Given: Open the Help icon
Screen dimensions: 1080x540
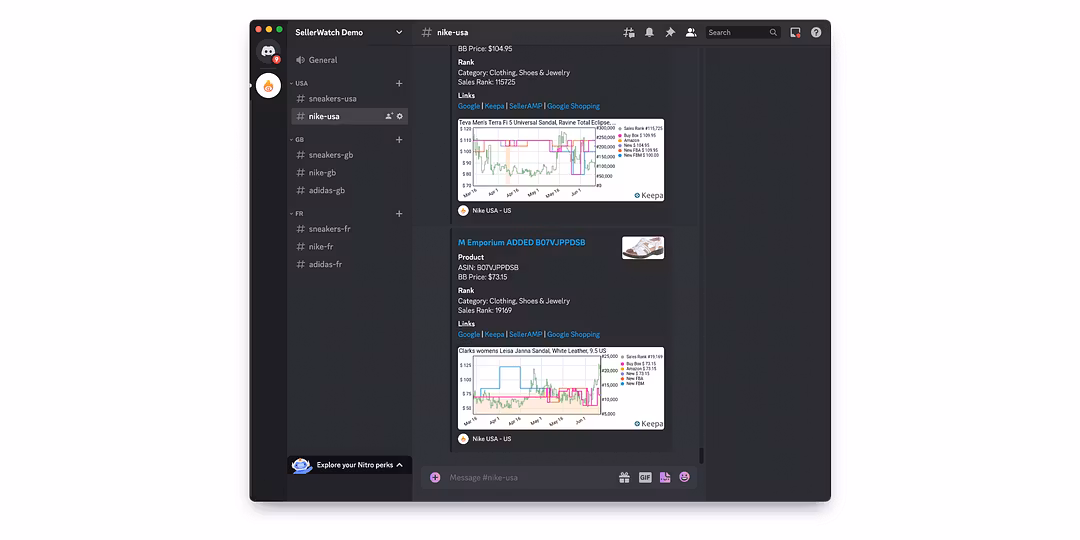Looking at the screenshot, I should (x=816, y=33).
